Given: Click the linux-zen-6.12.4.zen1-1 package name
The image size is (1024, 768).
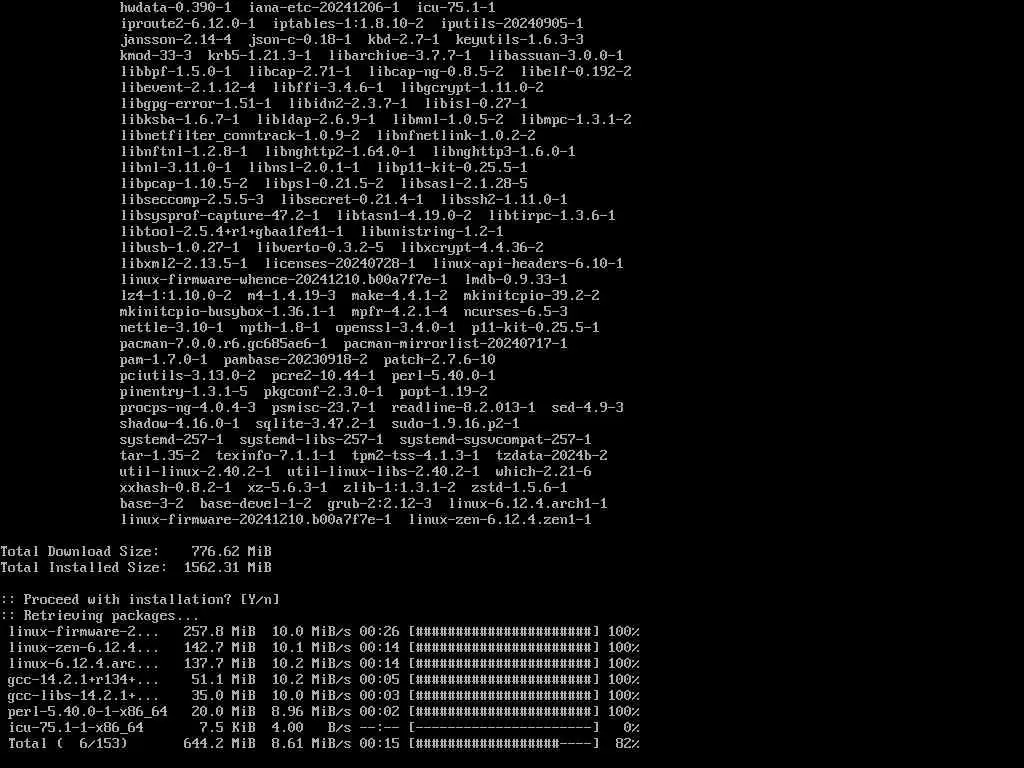Looking at the screenshot, I should pos(500,519).
